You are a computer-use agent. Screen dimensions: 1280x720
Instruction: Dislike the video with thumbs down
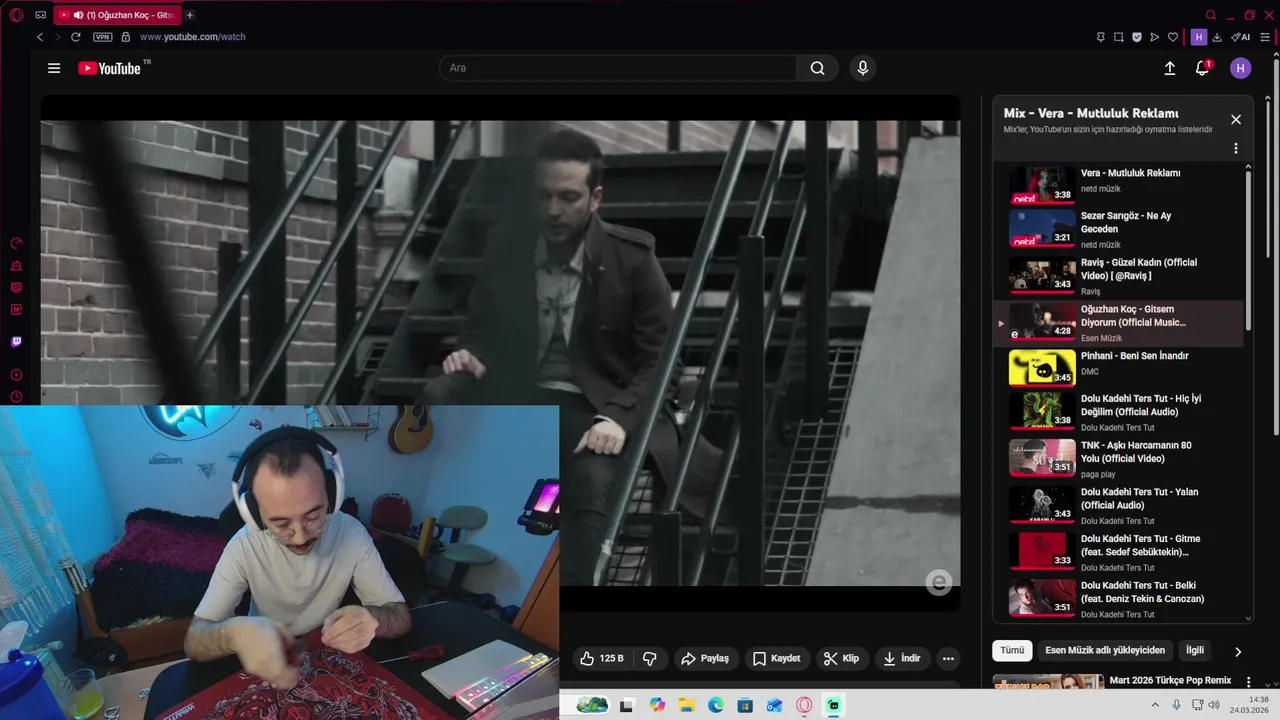tap(650, 658)
